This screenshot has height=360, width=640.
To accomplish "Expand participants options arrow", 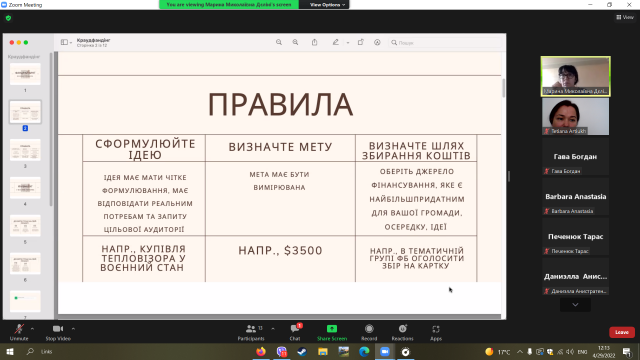I will [x=273, y=329].
